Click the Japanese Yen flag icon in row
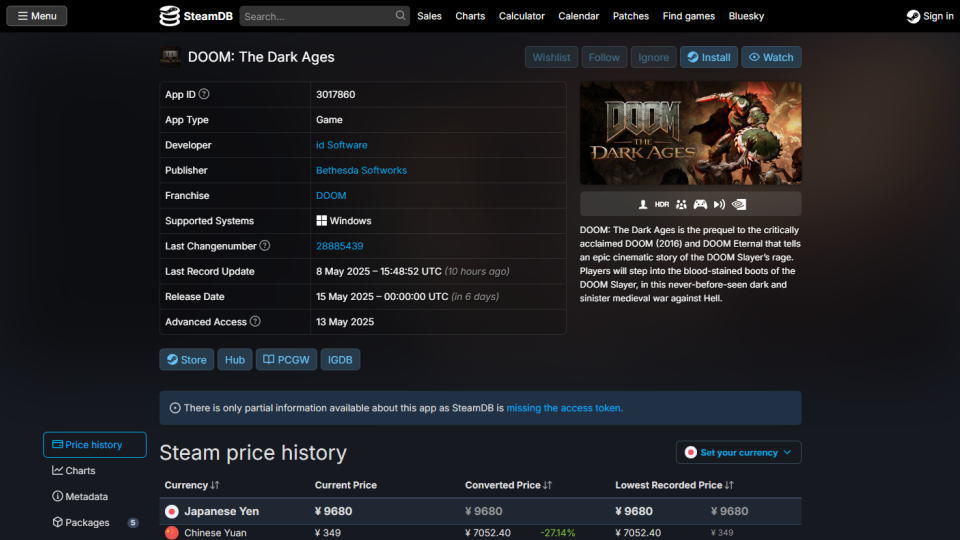The width and height of the screenshot is (960, 540). (x=171, y=511)
